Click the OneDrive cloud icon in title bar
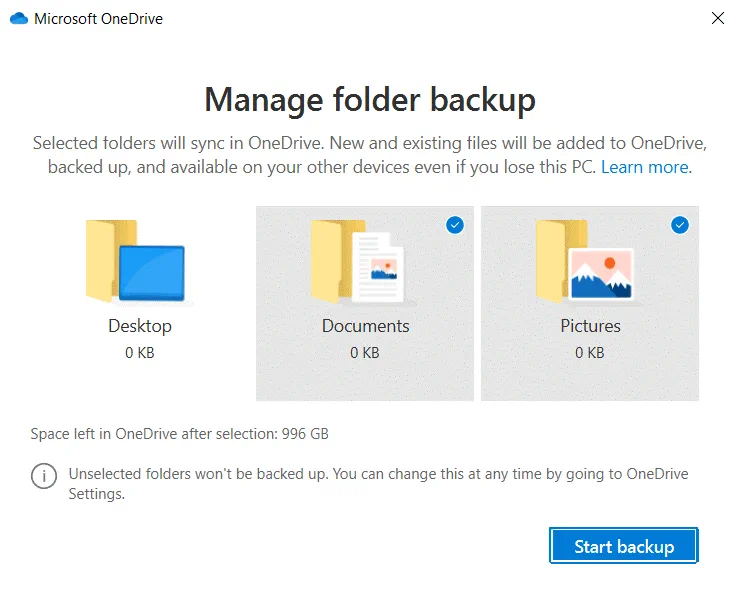Viewport: 739px width, 599px height. (x=18, y=19)
